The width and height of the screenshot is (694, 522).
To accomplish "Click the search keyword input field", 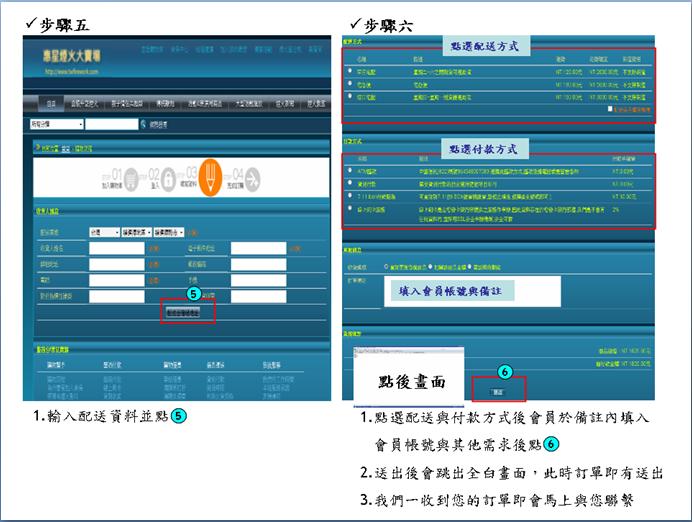I will tap(111, 125).
